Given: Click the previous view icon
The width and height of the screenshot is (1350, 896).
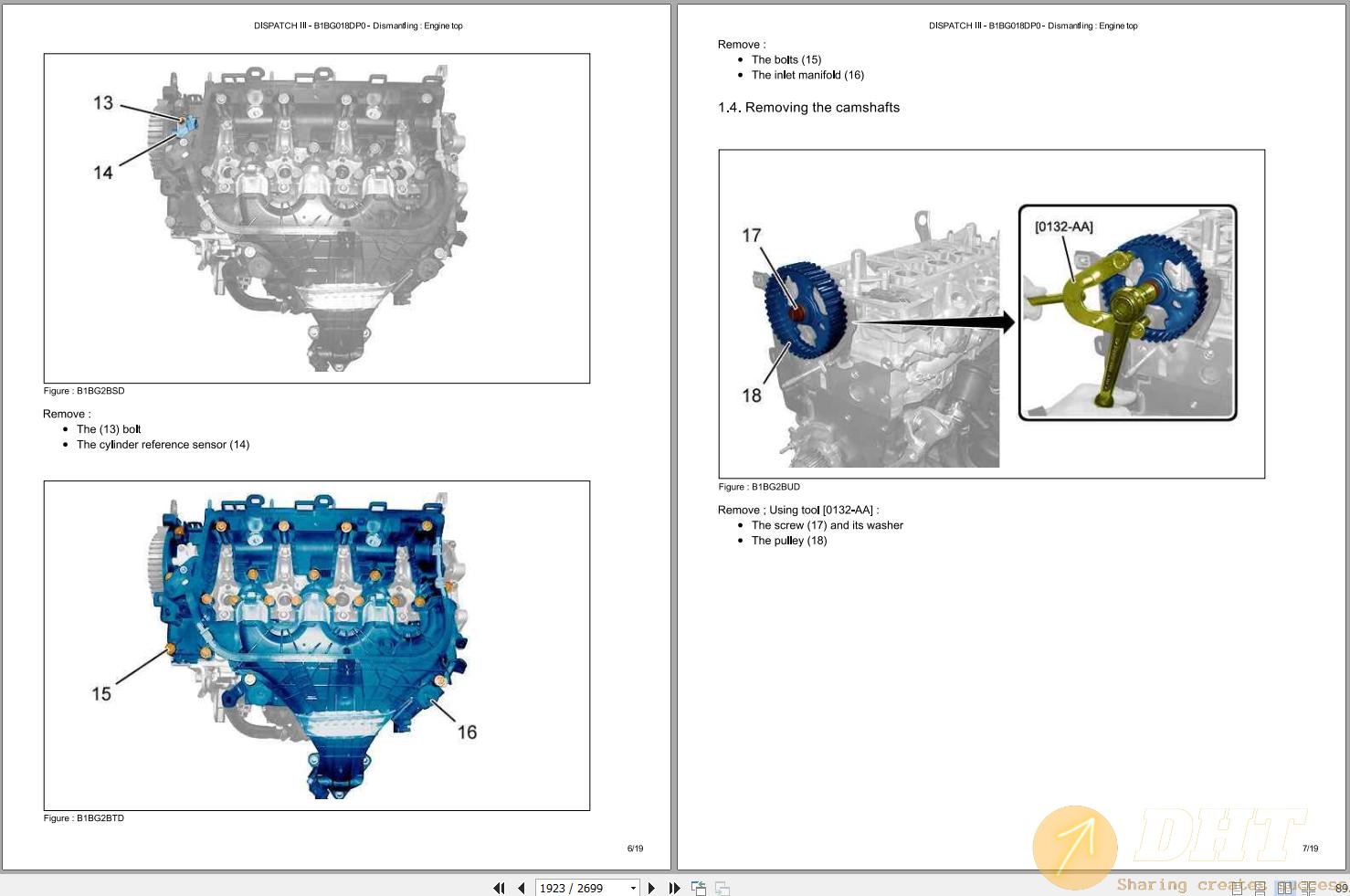Looking at the screenshot, I should (699, 888).
